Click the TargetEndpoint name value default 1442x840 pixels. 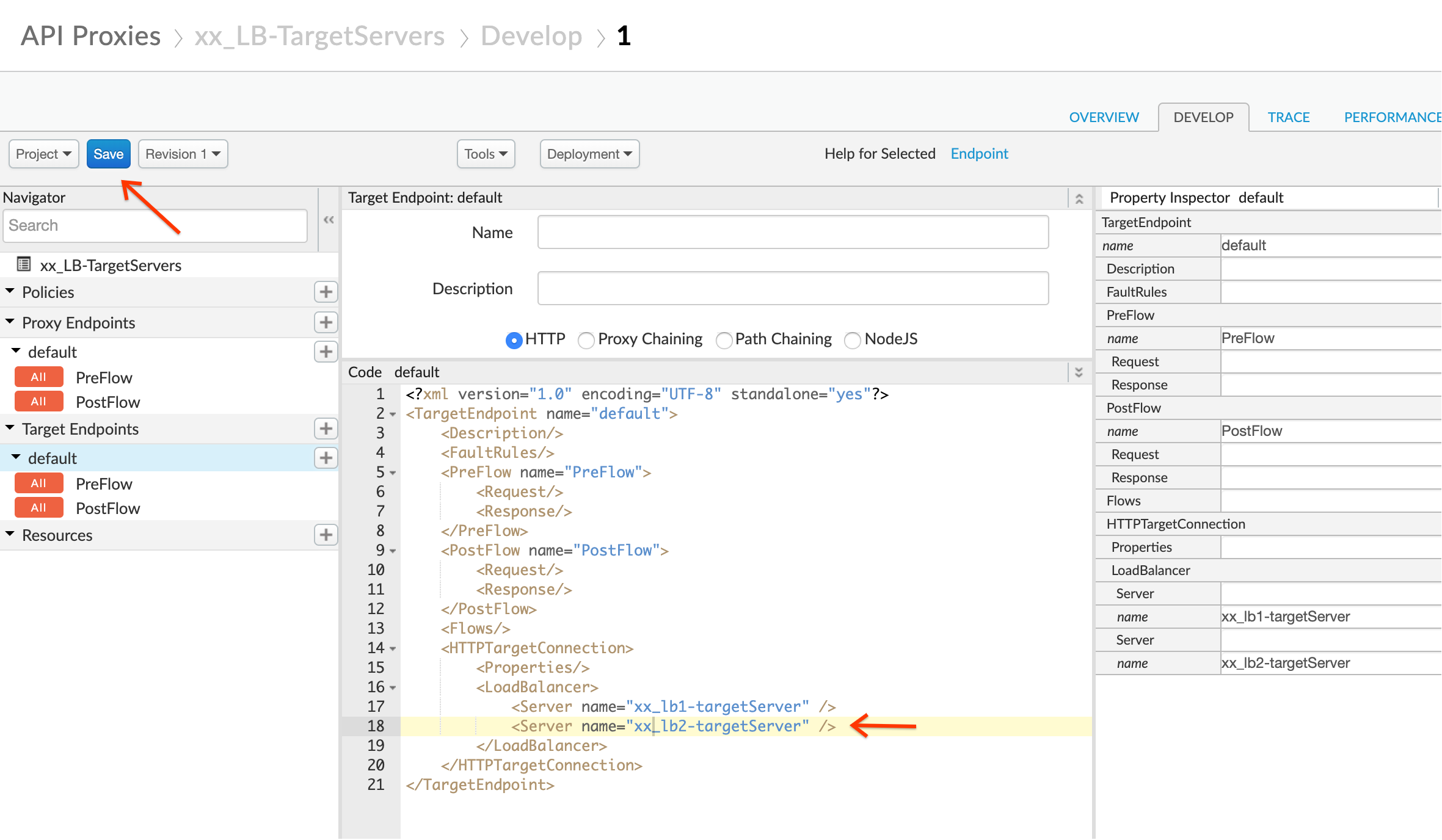1244,245
